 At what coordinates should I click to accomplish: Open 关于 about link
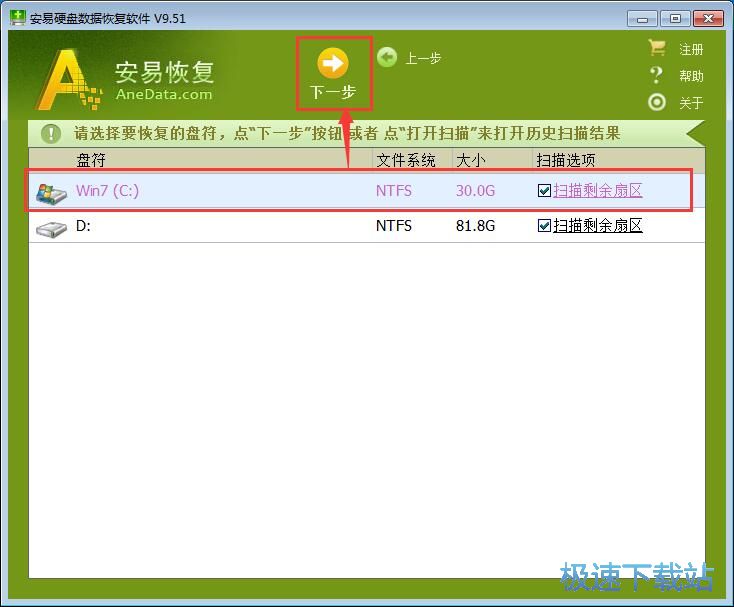(691, 102)
